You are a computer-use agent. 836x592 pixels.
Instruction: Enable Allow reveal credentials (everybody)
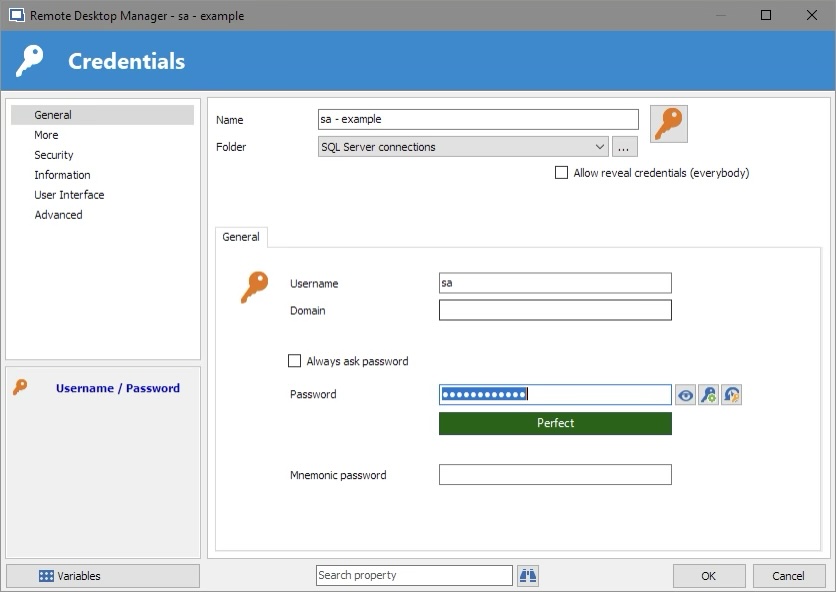point(561,173)
